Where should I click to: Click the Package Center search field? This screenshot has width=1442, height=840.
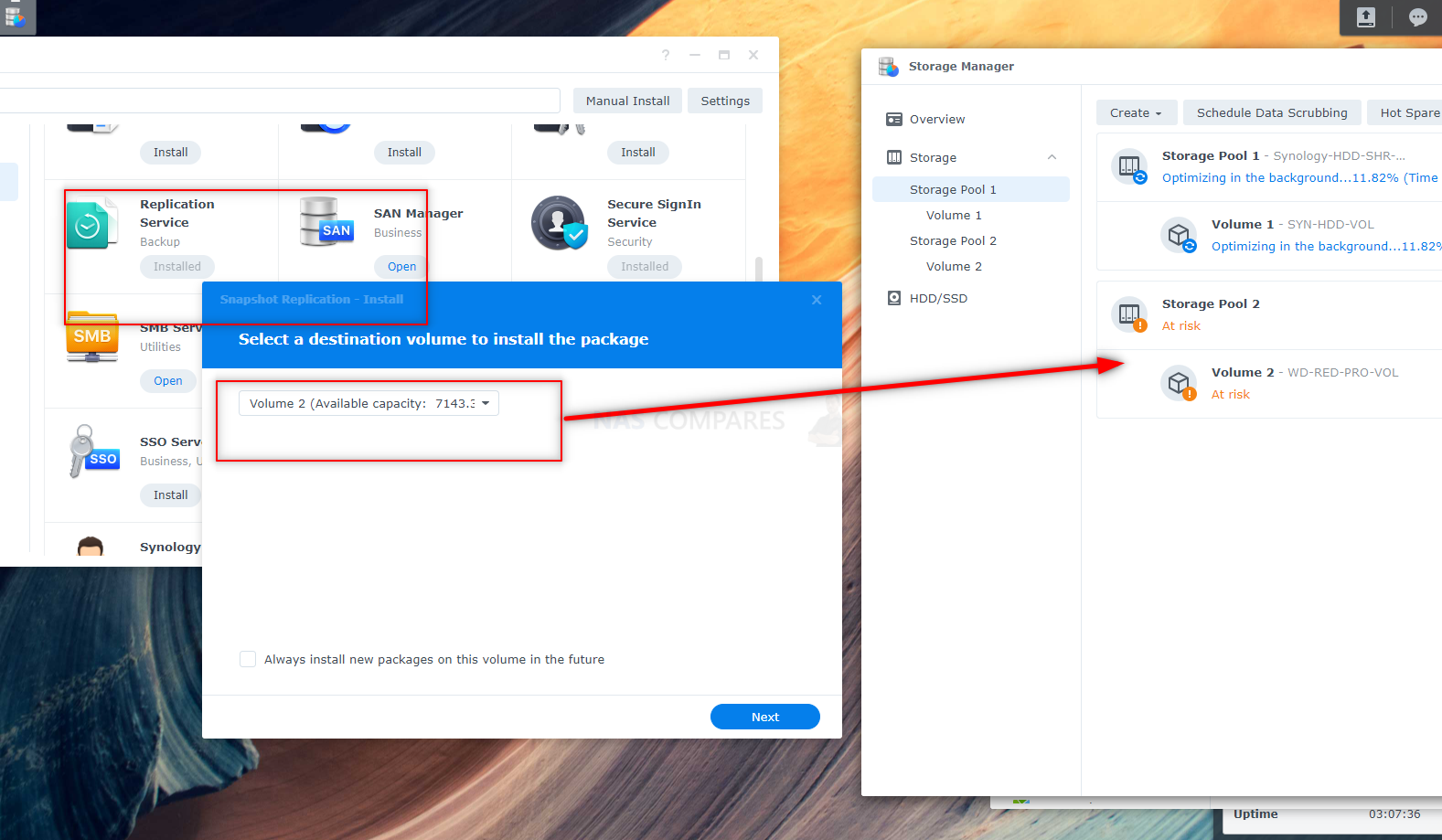(279, 101)
